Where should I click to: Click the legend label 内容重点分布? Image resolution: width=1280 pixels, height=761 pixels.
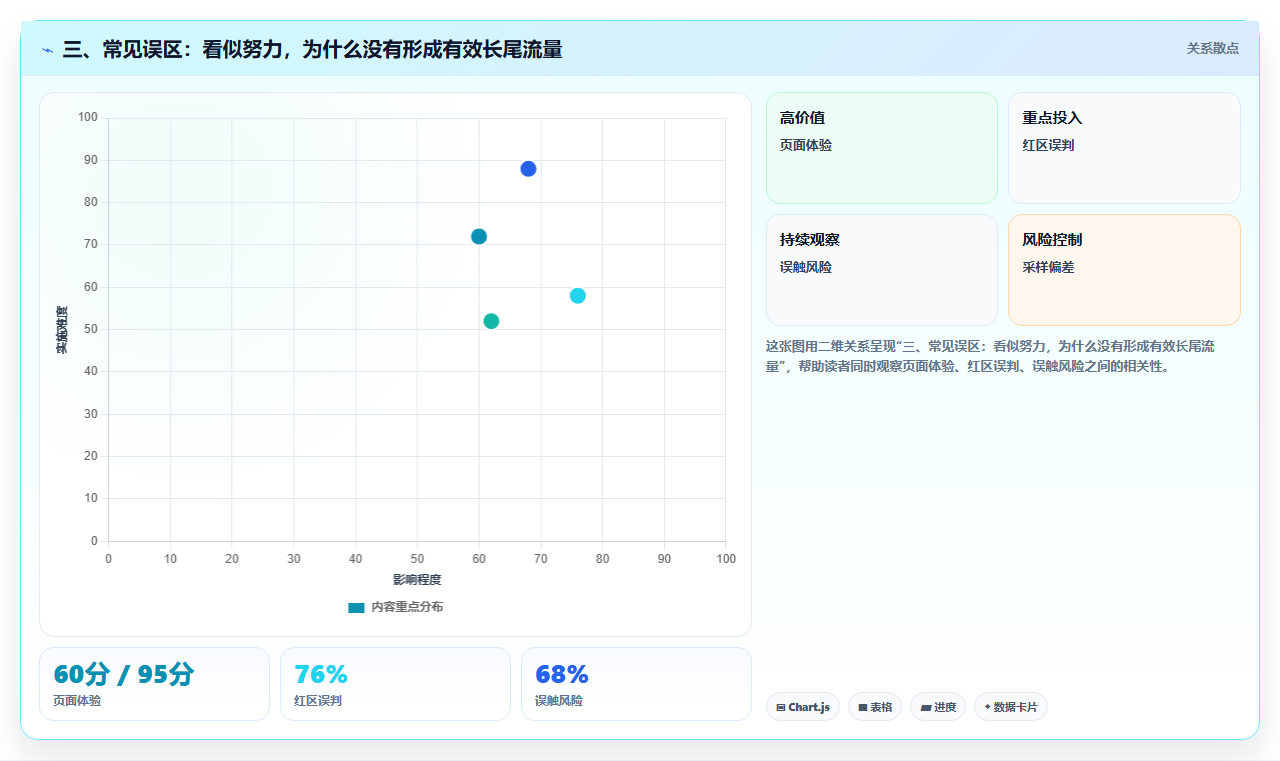coord(407,607)
